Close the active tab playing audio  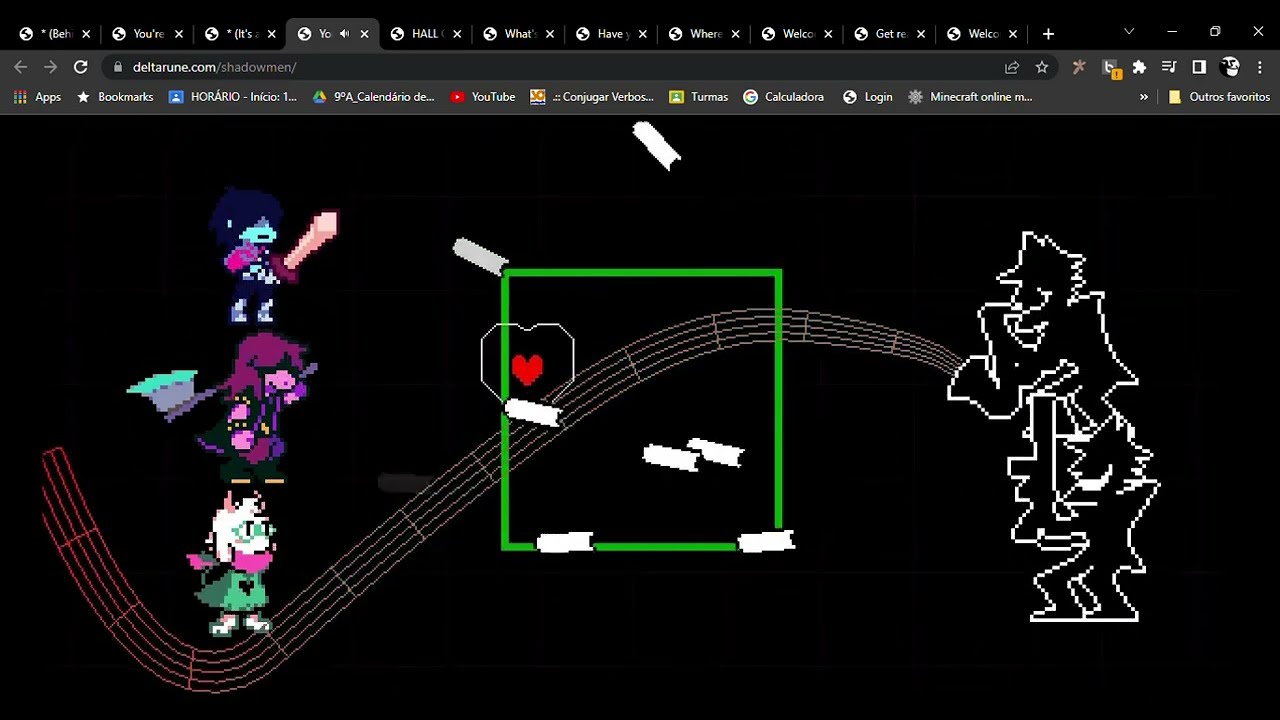tap(364, 34)
